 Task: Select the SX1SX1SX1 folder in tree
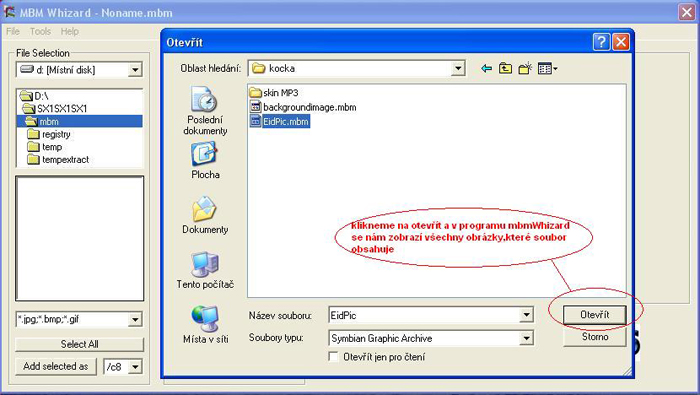[54, 108]
